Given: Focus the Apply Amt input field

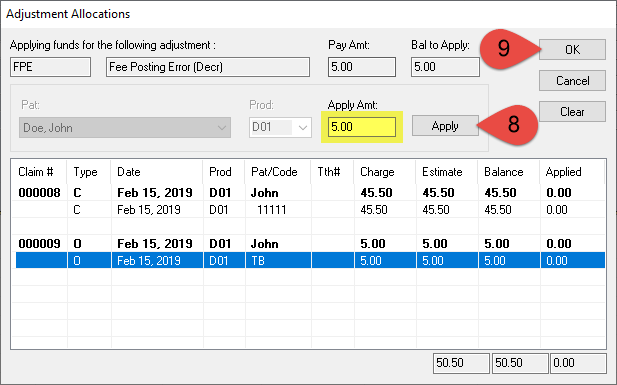Looking at the screenshot, I should 362,127.
